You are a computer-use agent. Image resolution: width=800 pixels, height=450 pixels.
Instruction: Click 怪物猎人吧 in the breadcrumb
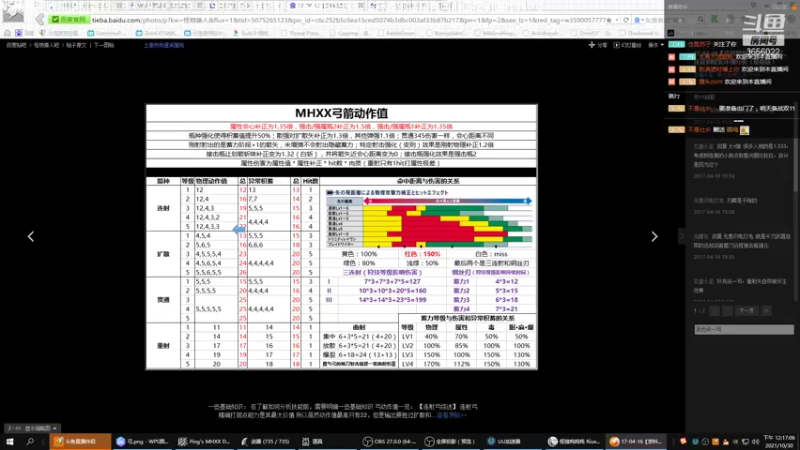click(x=46, y=45)
